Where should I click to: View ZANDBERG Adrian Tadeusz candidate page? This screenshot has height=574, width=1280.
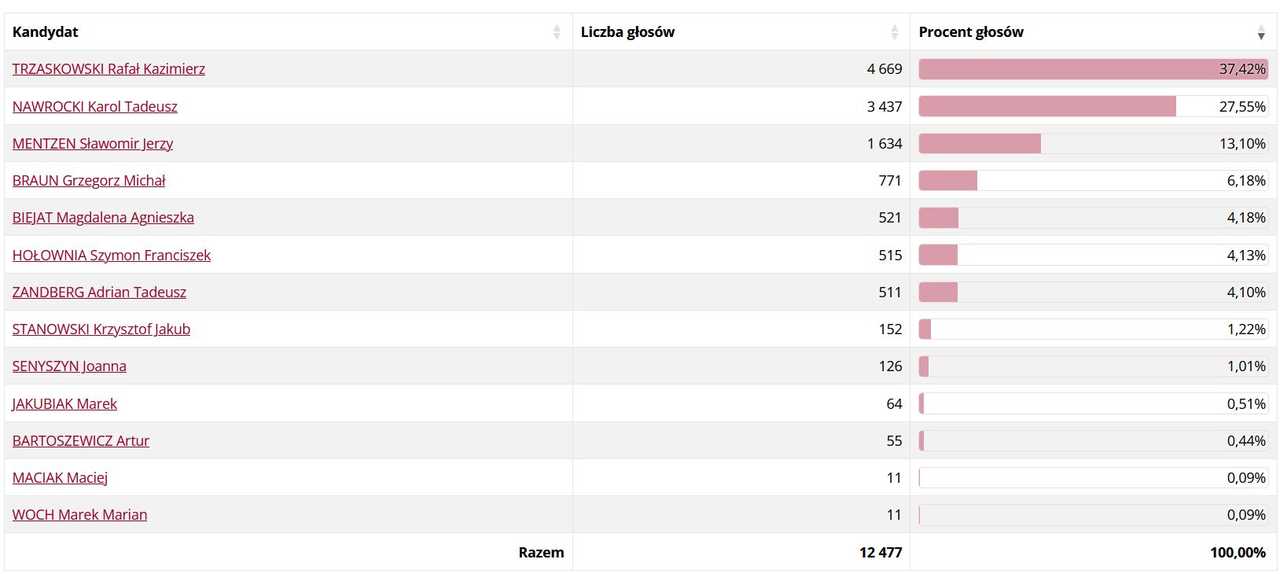(99, 292)
